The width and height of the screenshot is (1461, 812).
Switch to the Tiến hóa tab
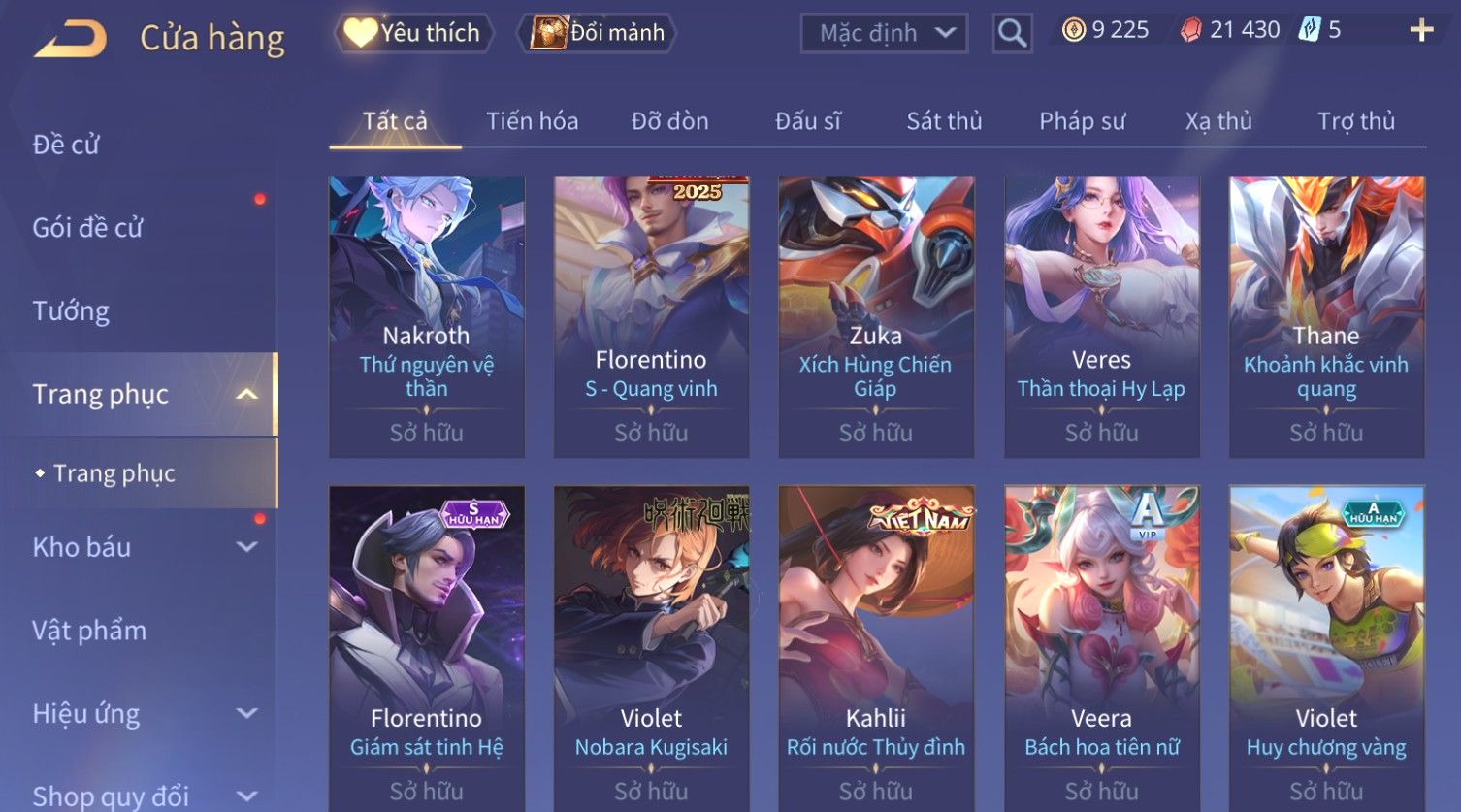click(x=532, y=121)
